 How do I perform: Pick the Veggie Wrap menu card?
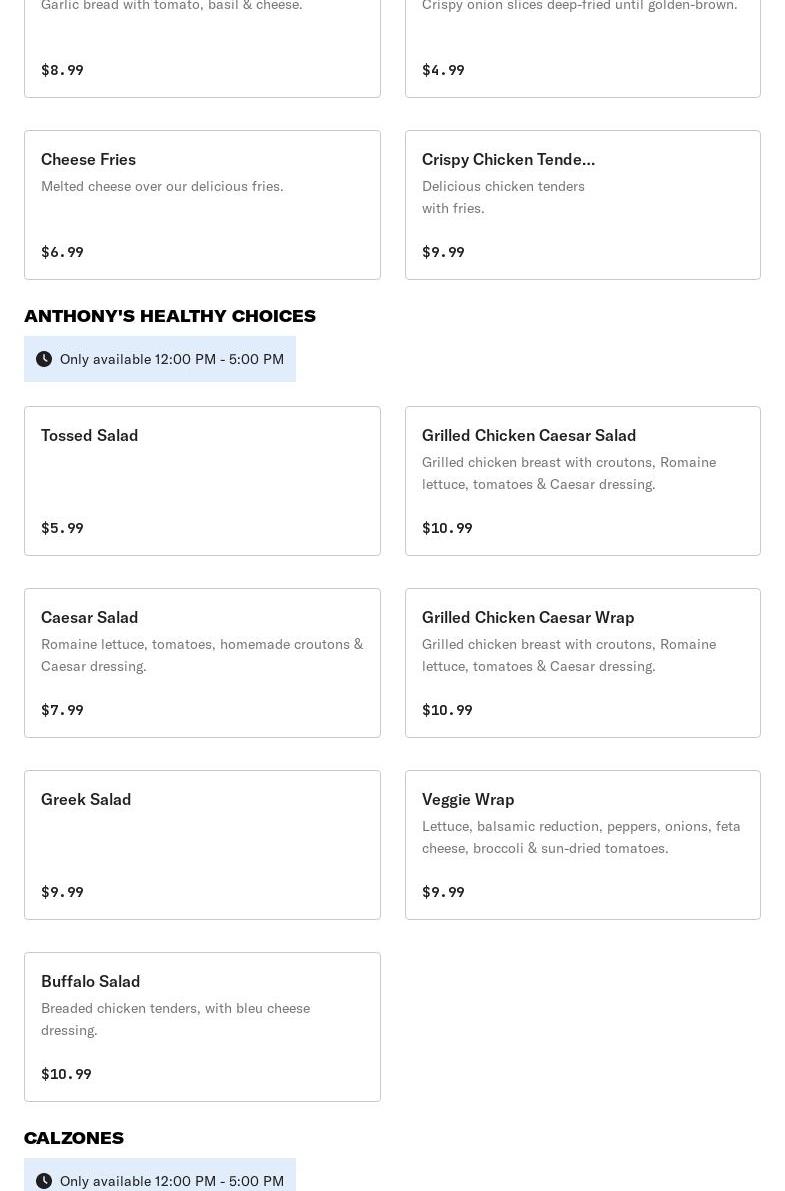point(582,845)
